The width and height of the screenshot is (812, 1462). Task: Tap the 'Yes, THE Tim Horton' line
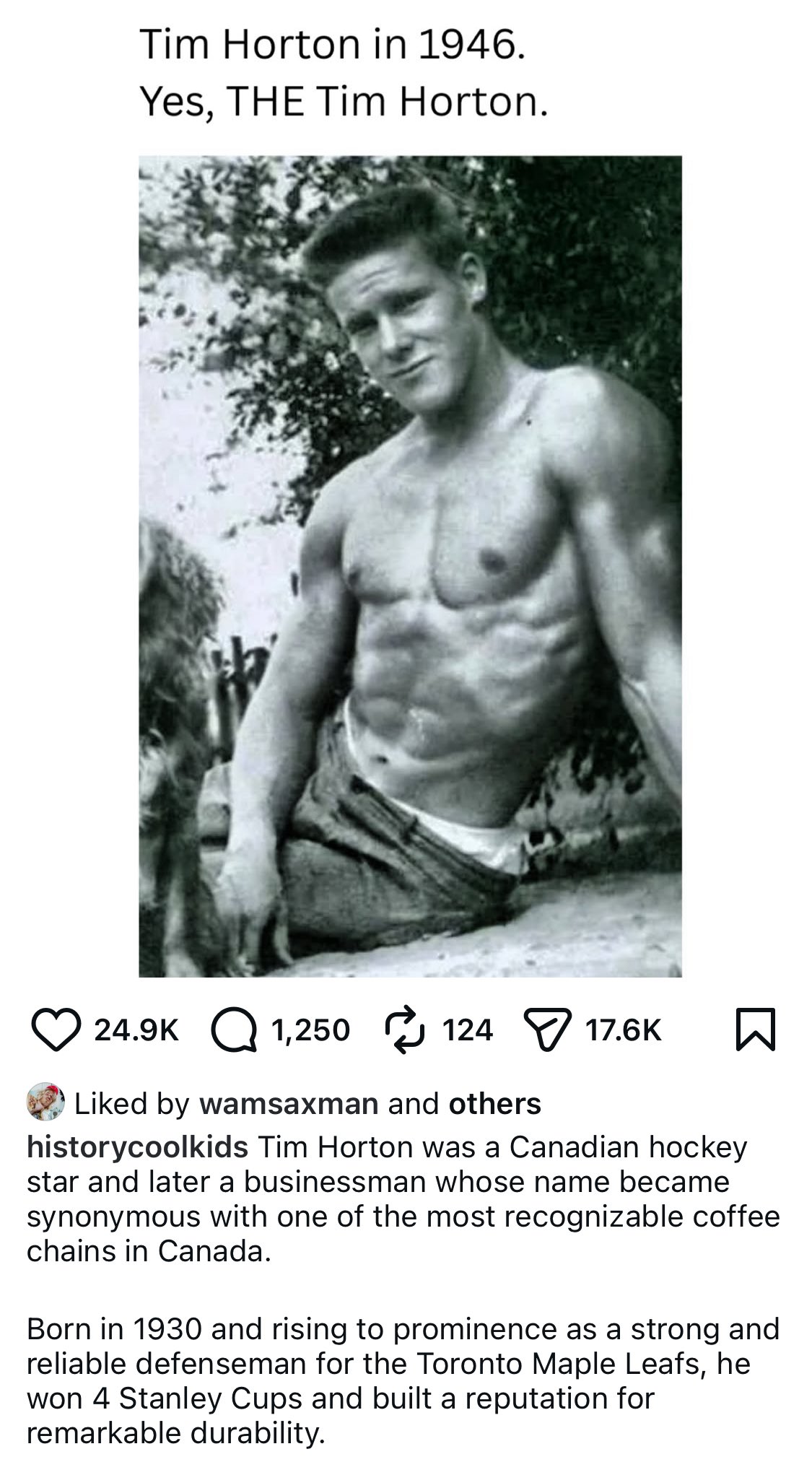(344, 103)
